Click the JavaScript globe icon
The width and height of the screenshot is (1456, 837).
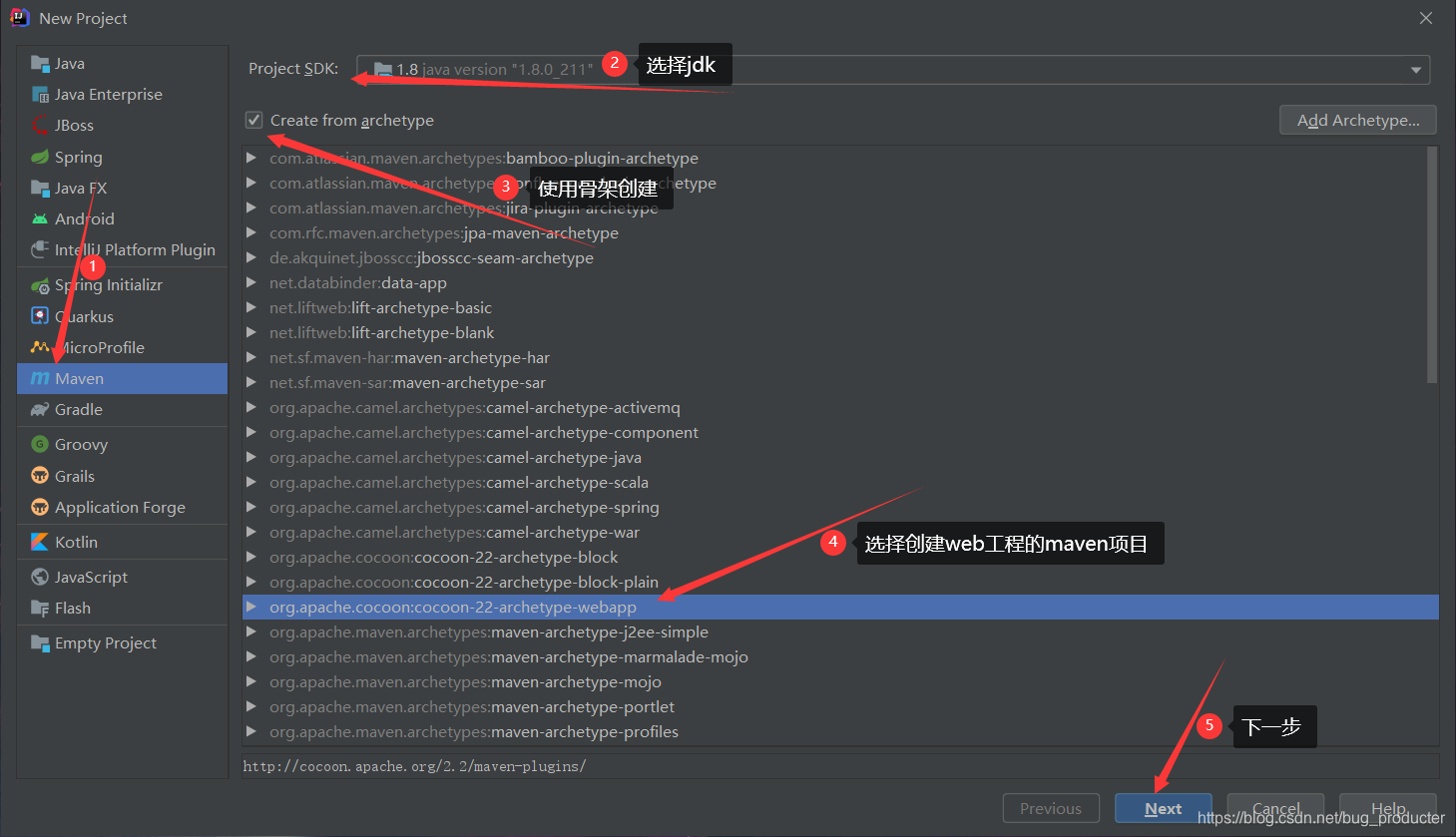point(40,577)
